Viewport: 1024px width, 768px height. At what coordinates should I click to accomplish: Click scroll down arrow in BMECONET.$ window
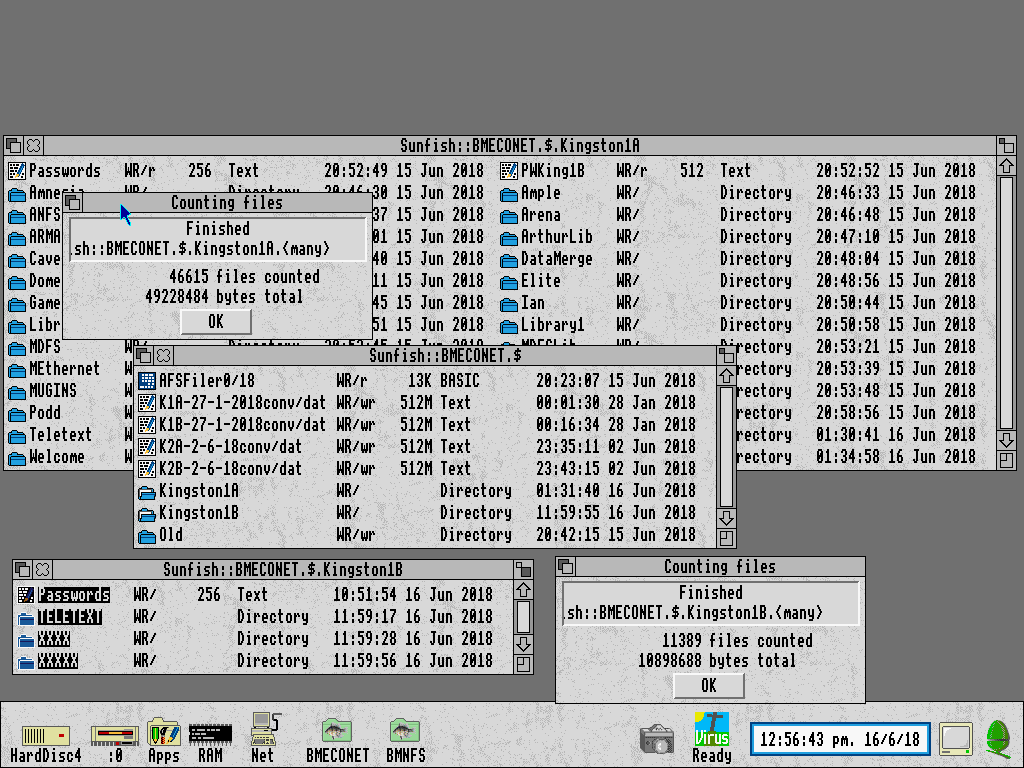(726, 519)
